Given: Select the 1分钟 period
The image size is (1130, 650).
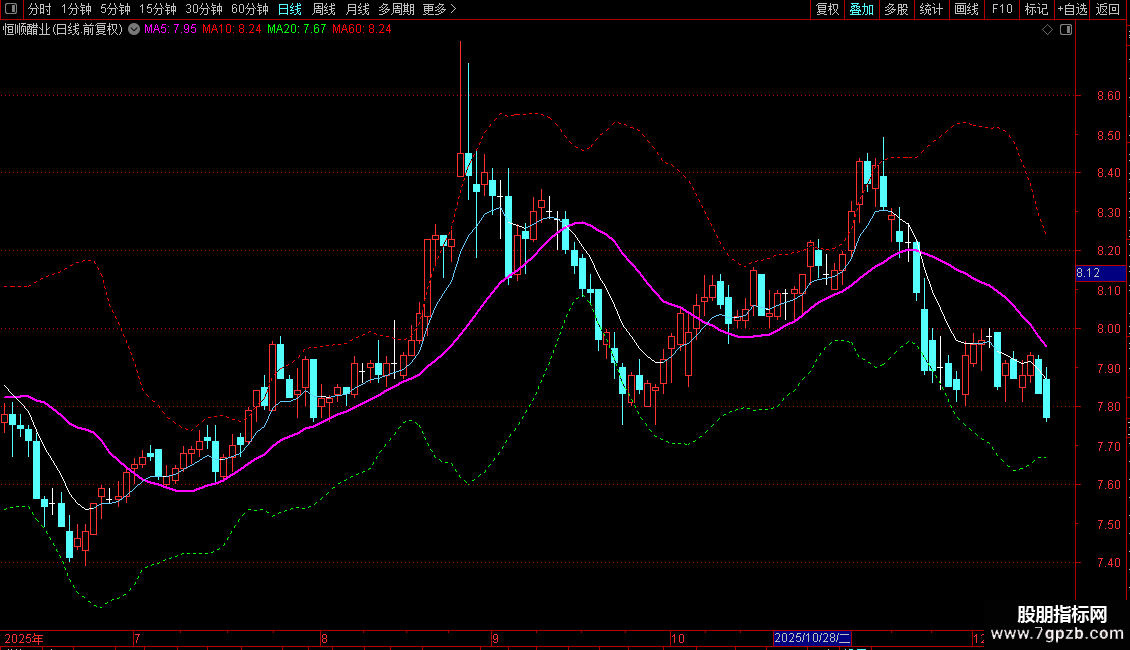Looking at the screenshot, I should pyautogui.click(x=76, y=9).
